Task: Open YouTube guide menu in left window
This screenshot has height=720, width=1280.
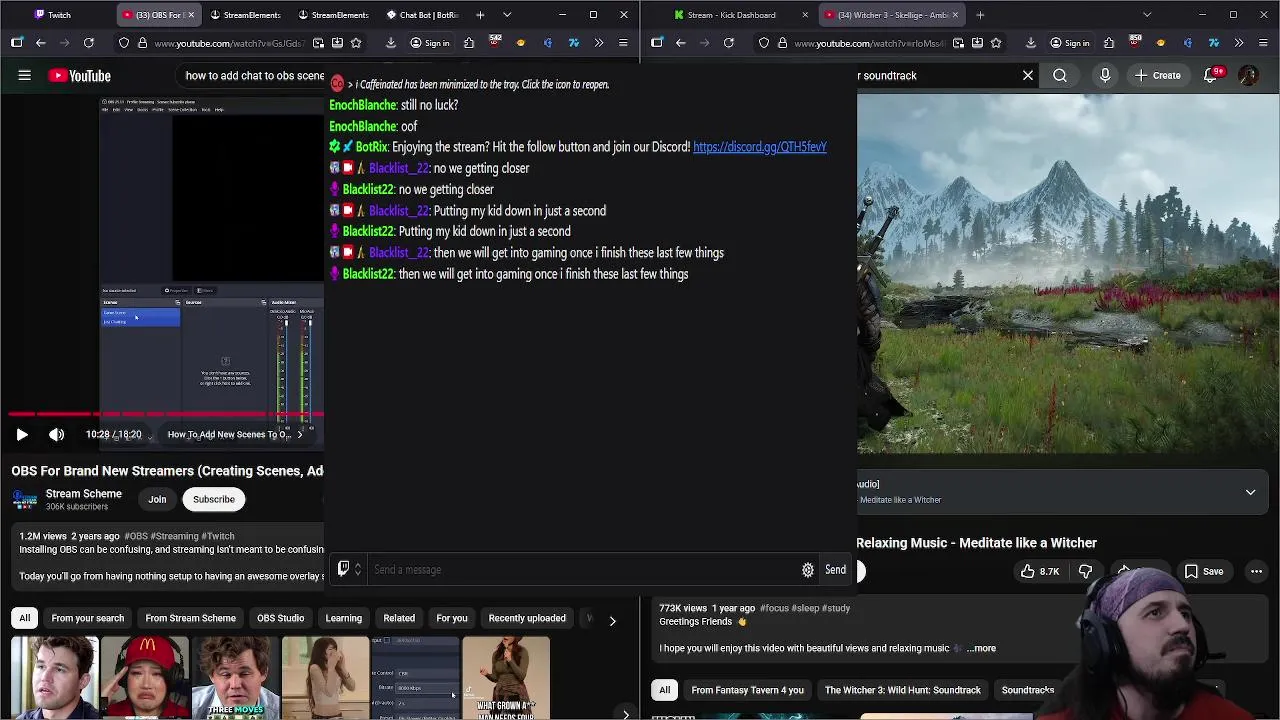Action: [x=24, y=75]
